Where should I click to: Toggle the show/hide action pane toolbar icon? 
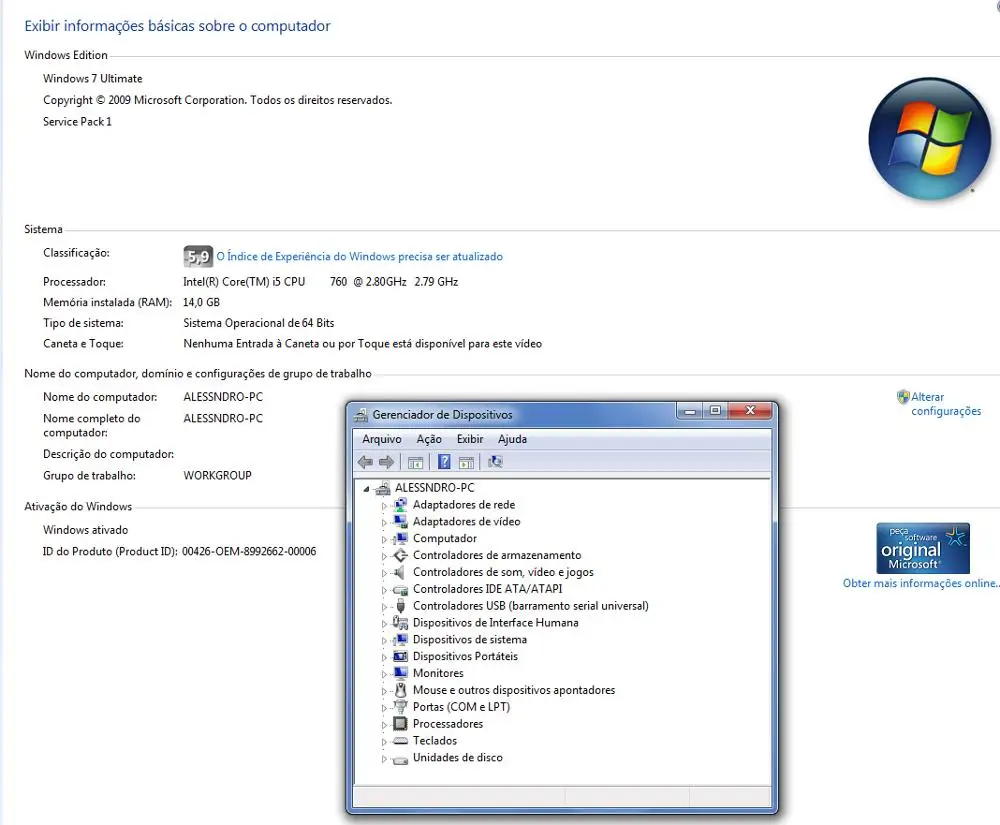(x=466, y=462)
